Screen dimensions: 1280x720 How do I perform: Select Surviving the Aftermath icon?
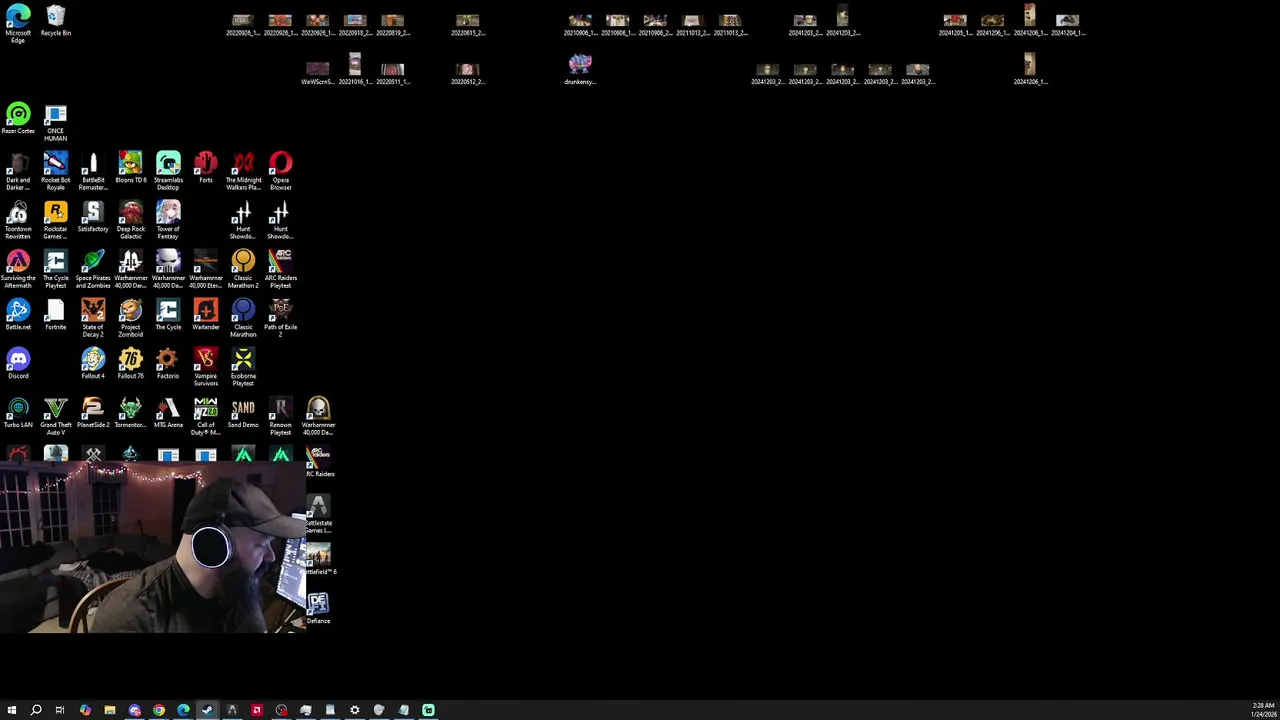(18, 270)
